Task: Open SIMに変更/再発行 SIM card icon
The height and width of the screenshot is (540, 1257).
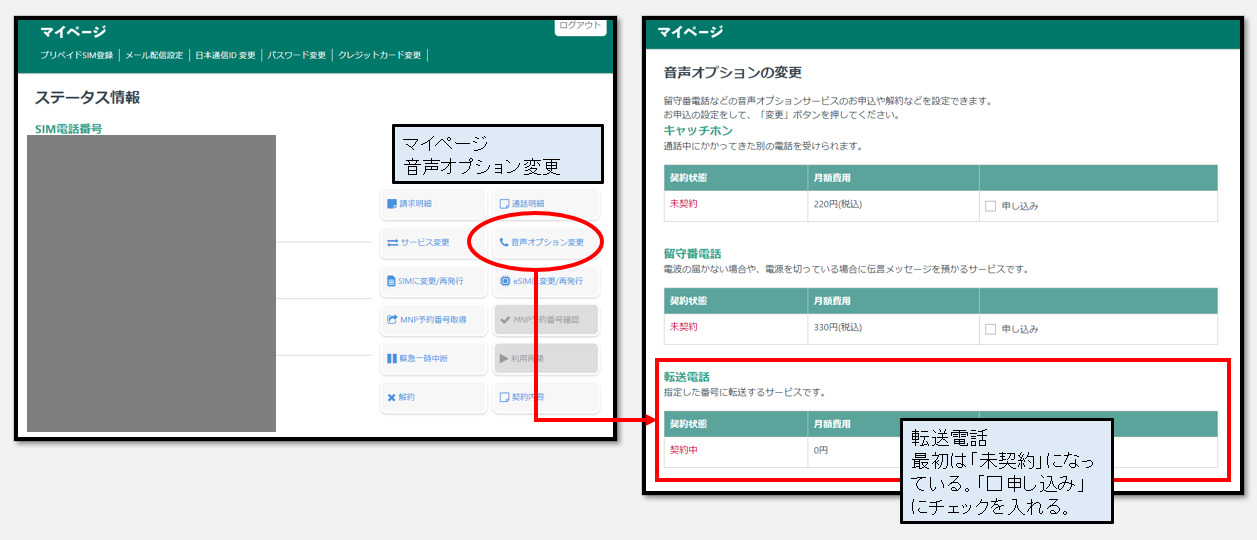Action: click(x=392, y=282)
